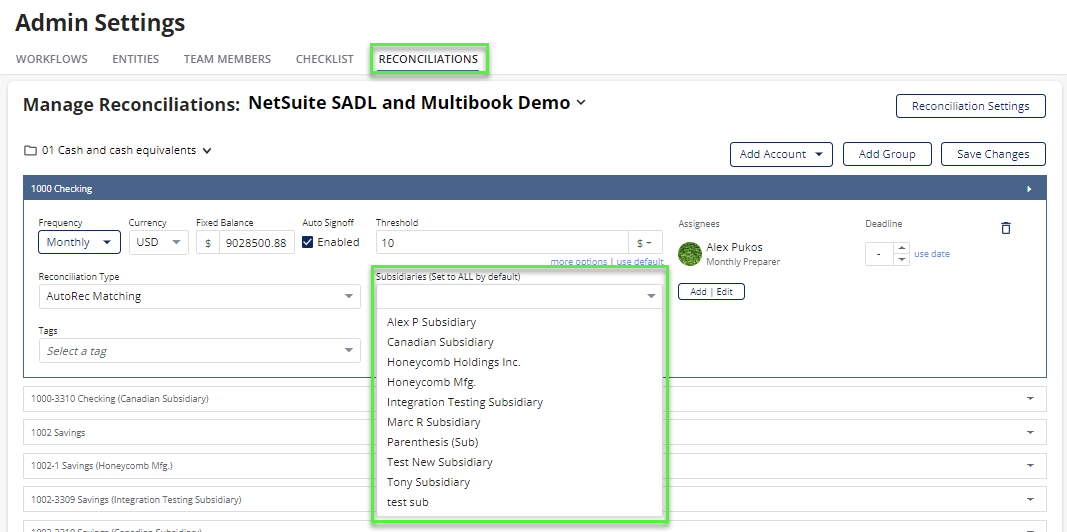Decrease deadline with the down stepper arrow
The height and width of the screenshot is (532, 1067).
902,259
